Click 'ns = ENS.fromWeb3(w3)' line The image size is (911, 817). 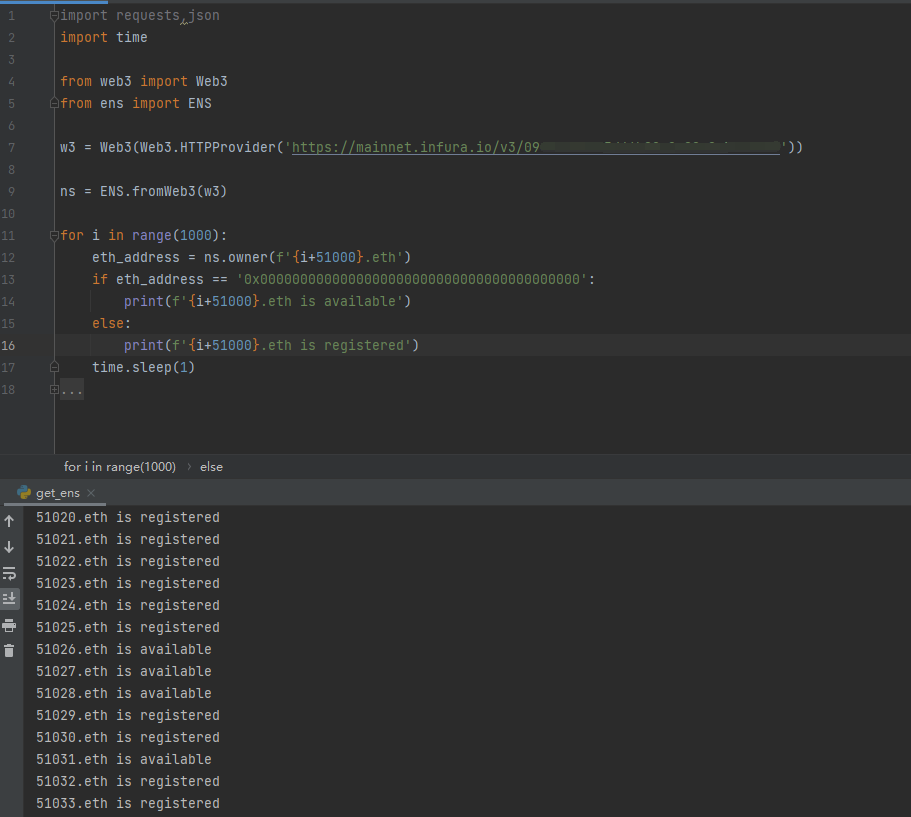pos(144,191)
